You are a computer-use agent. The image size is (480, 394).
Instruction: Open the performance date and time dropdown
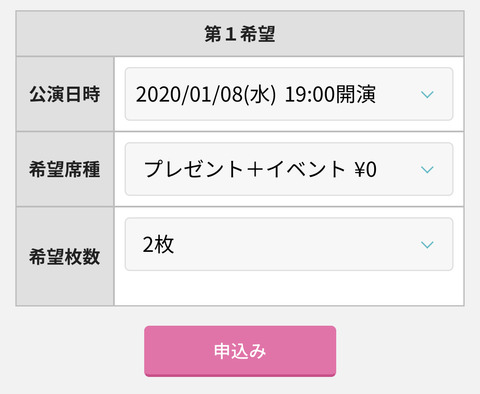[x=289, y=94]
